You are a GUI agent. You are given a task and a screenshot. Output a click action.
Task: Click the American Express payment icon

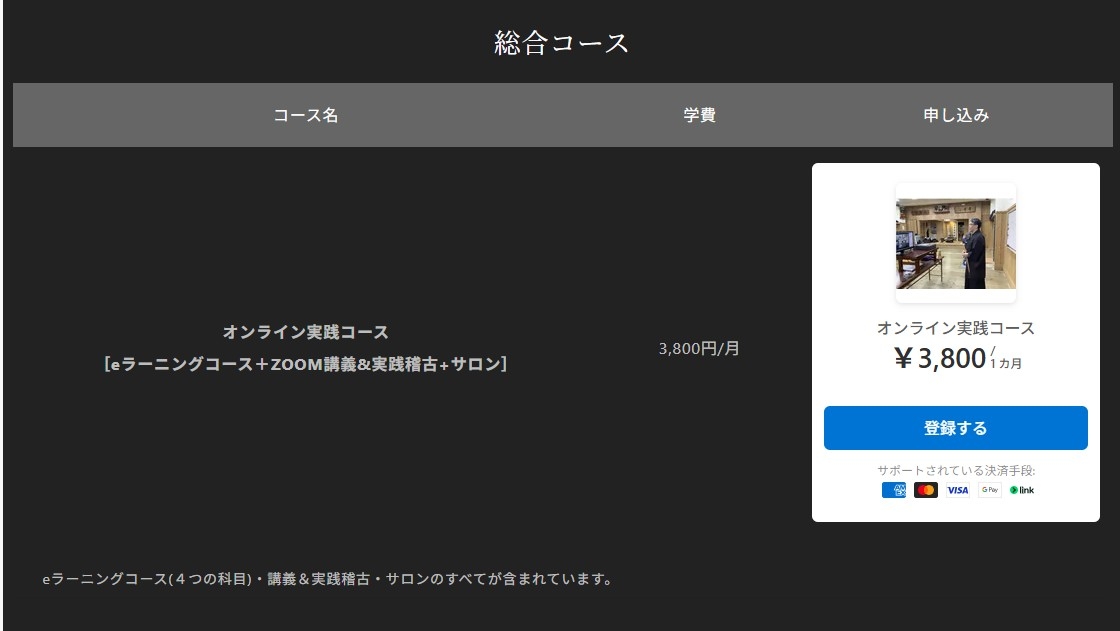(x=894, y=489)
